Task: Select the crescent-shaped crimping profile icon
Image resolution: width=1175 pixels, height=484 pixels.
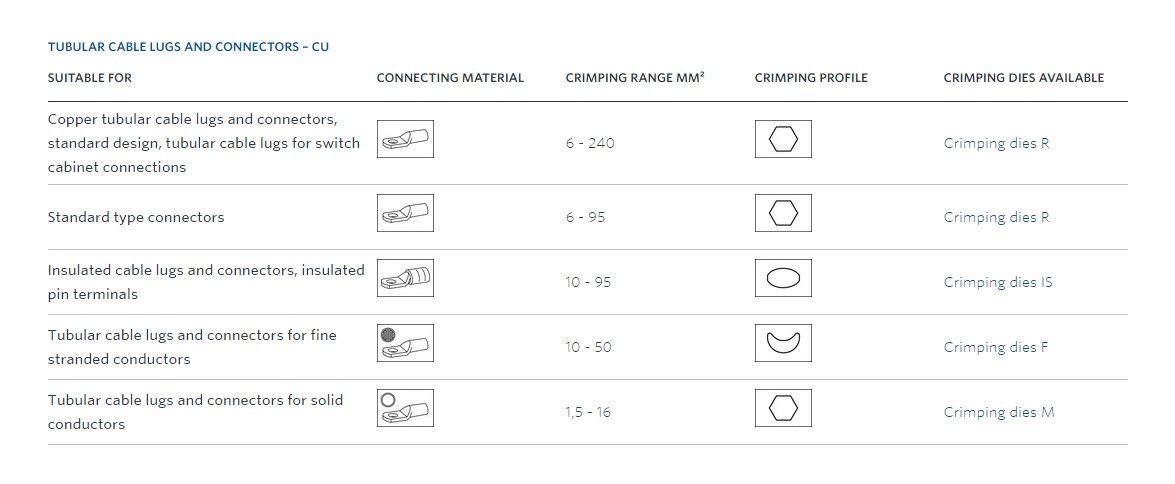Action: coord(783,342)
